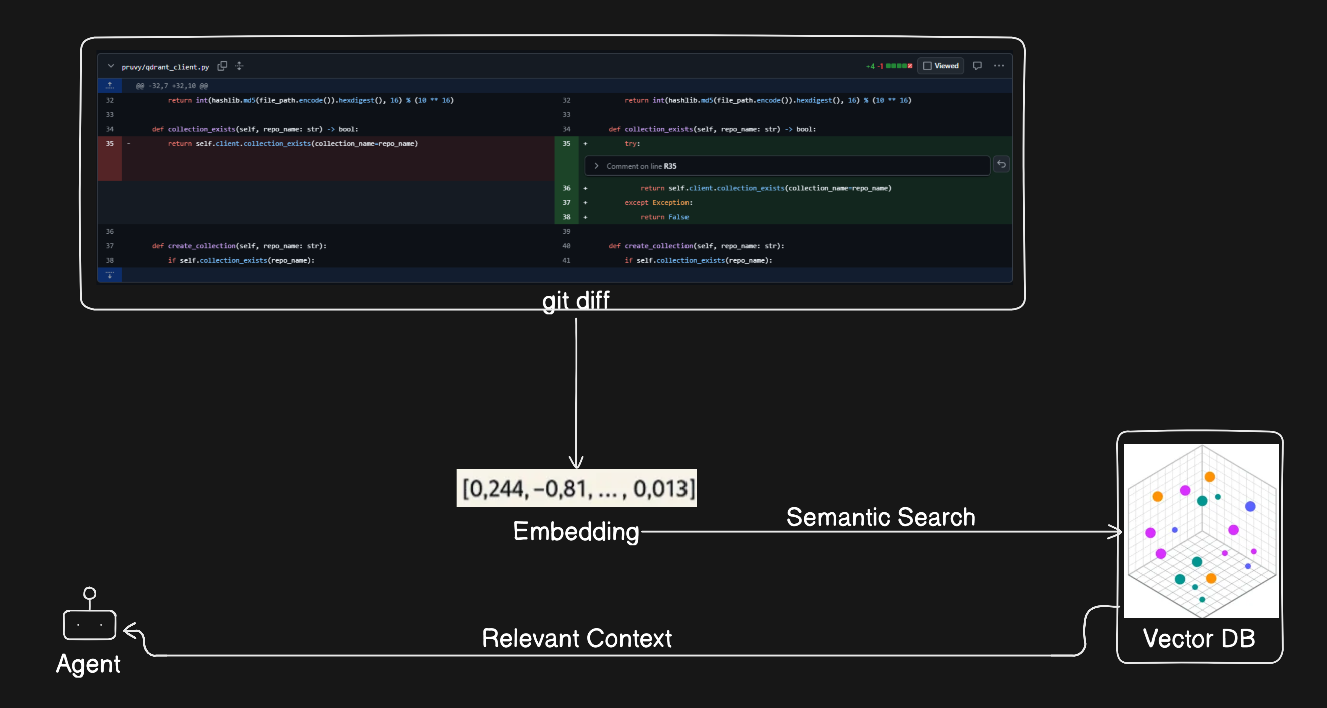
Task: Click the 'Vector DB' label
Action: [x=1198, y=639]
